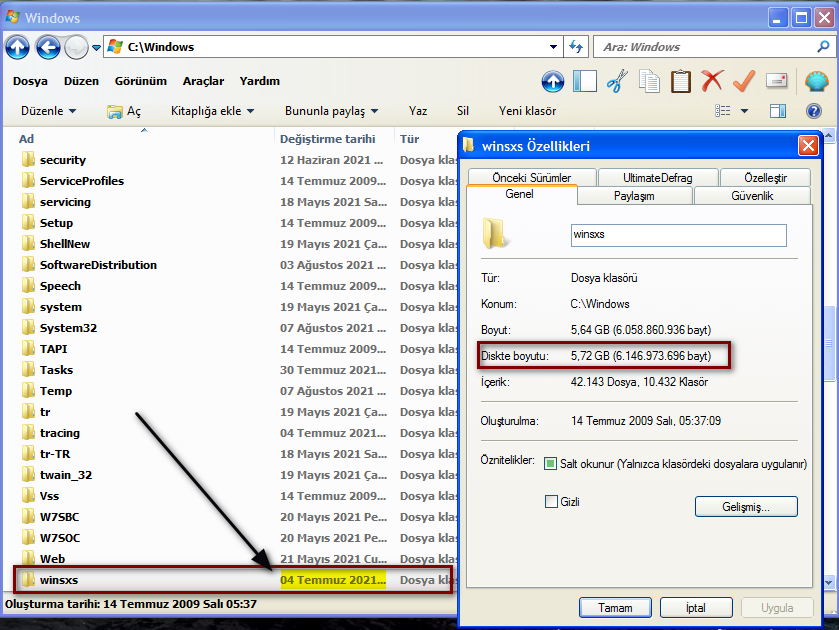Select the security folder icon
839x630 pixels.
pos(28,160)
